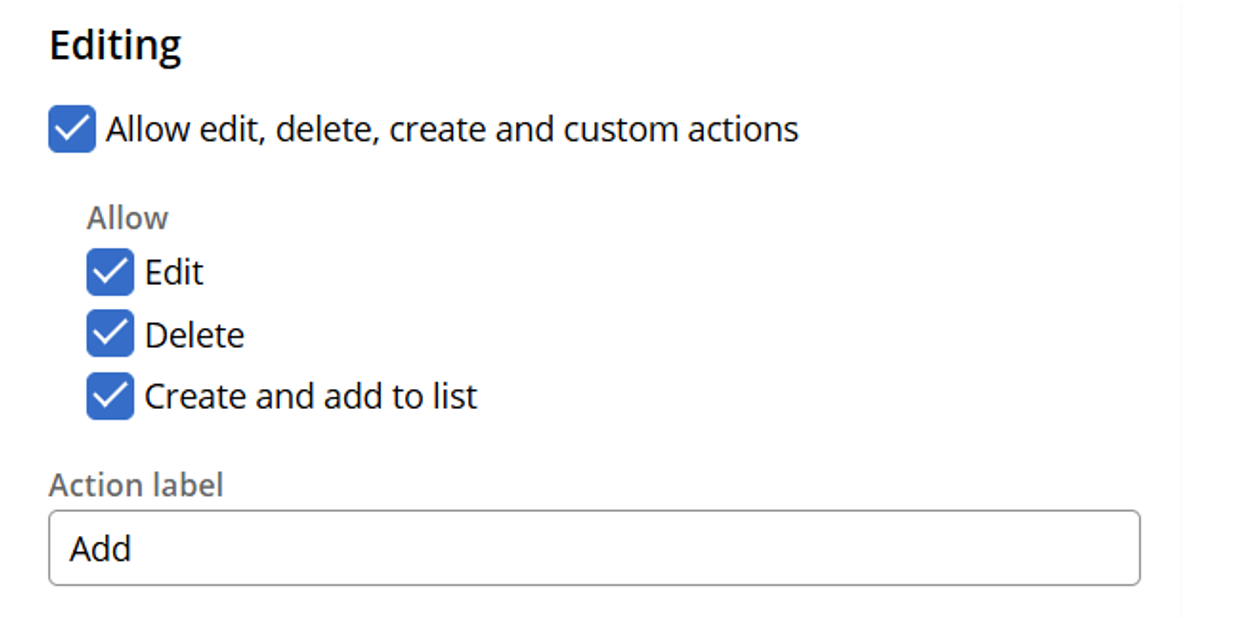1259x618 pixels.
Task: Uncheck "Allow edit, delete, create and custom actions"
Action: click(69, 128)
